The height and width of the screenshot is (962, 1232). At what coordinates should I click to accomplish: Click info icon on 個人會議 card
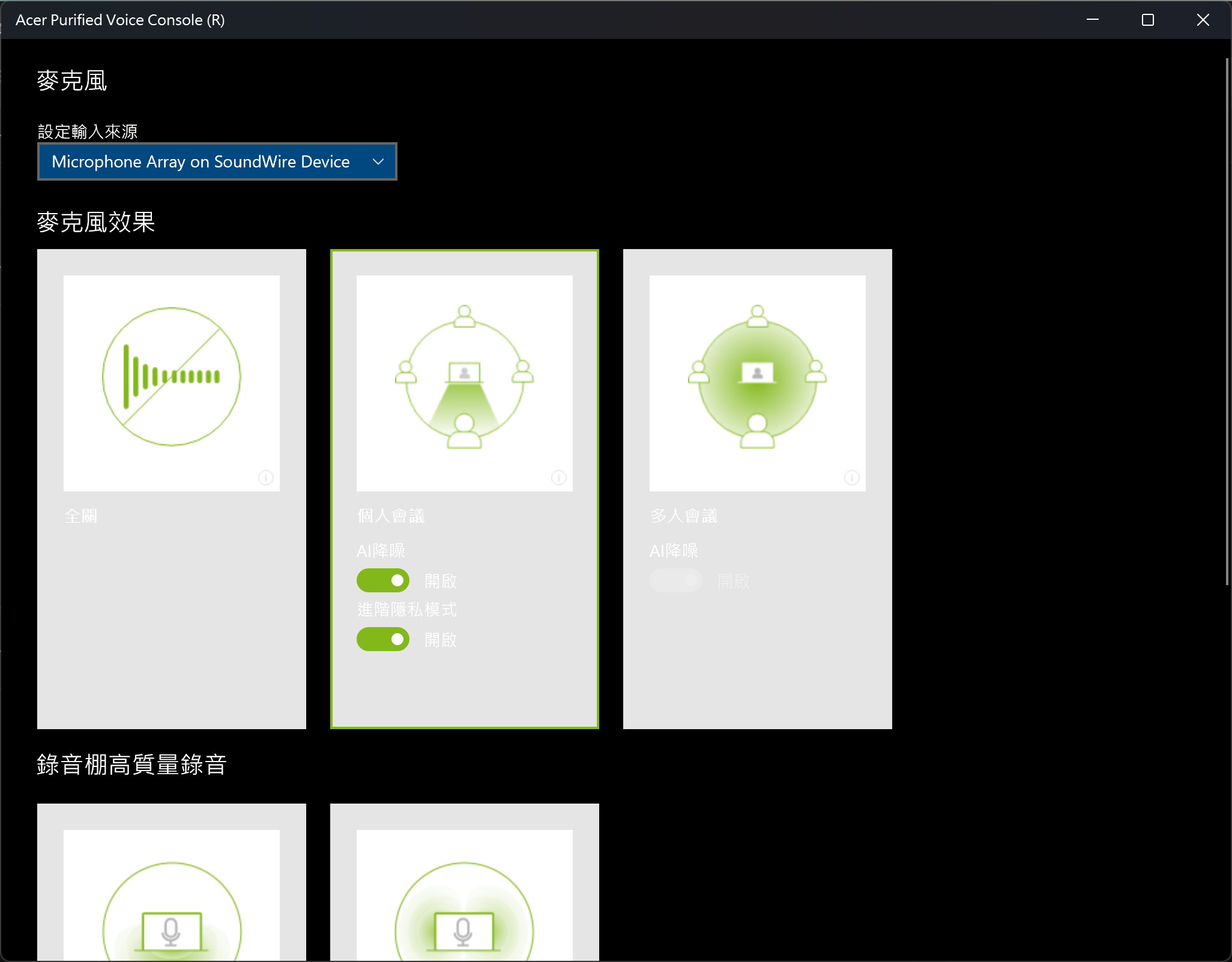coord(558,478)
